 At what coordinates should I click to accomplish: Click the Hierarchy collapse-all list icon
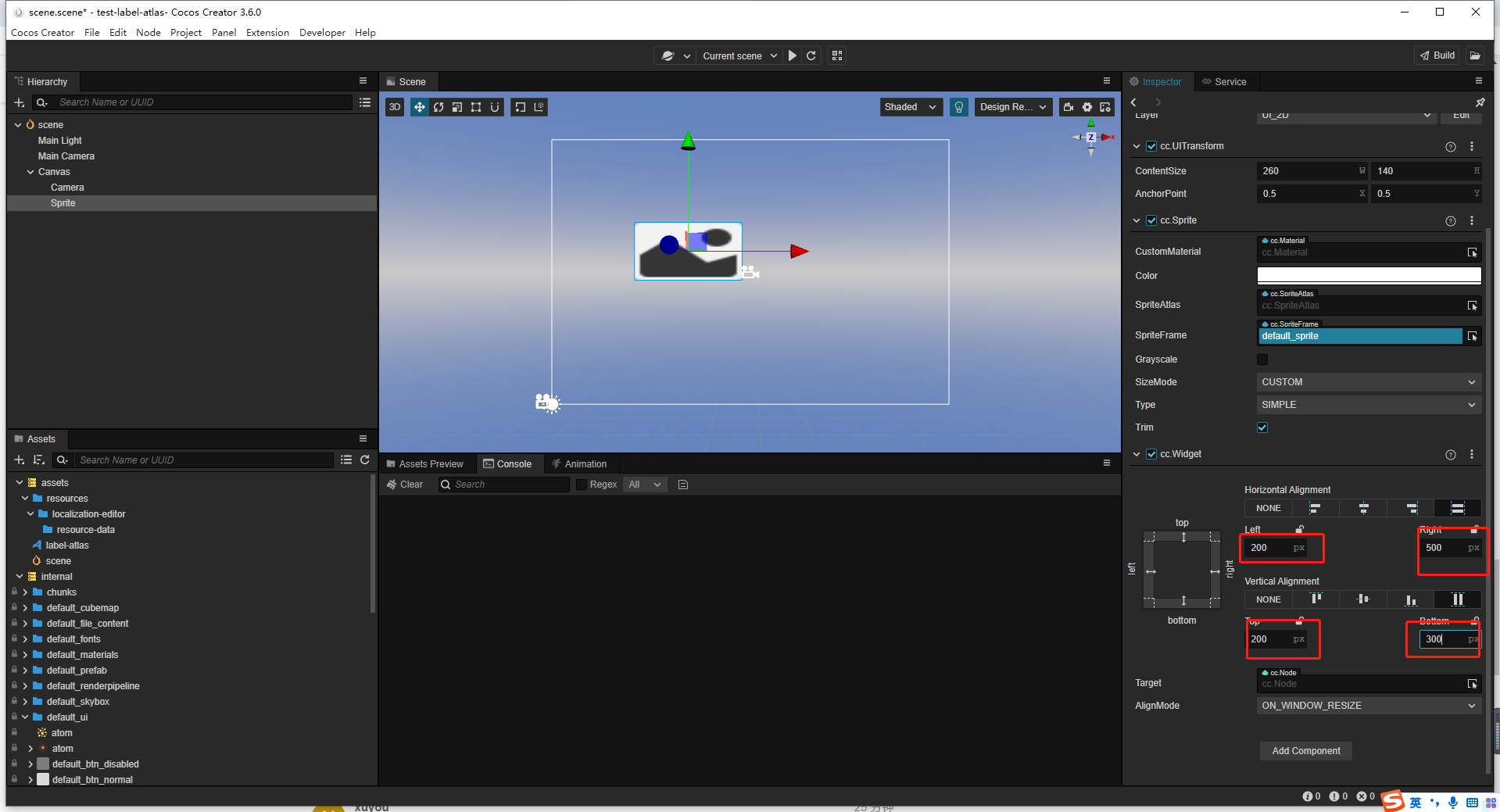point(365,102)
